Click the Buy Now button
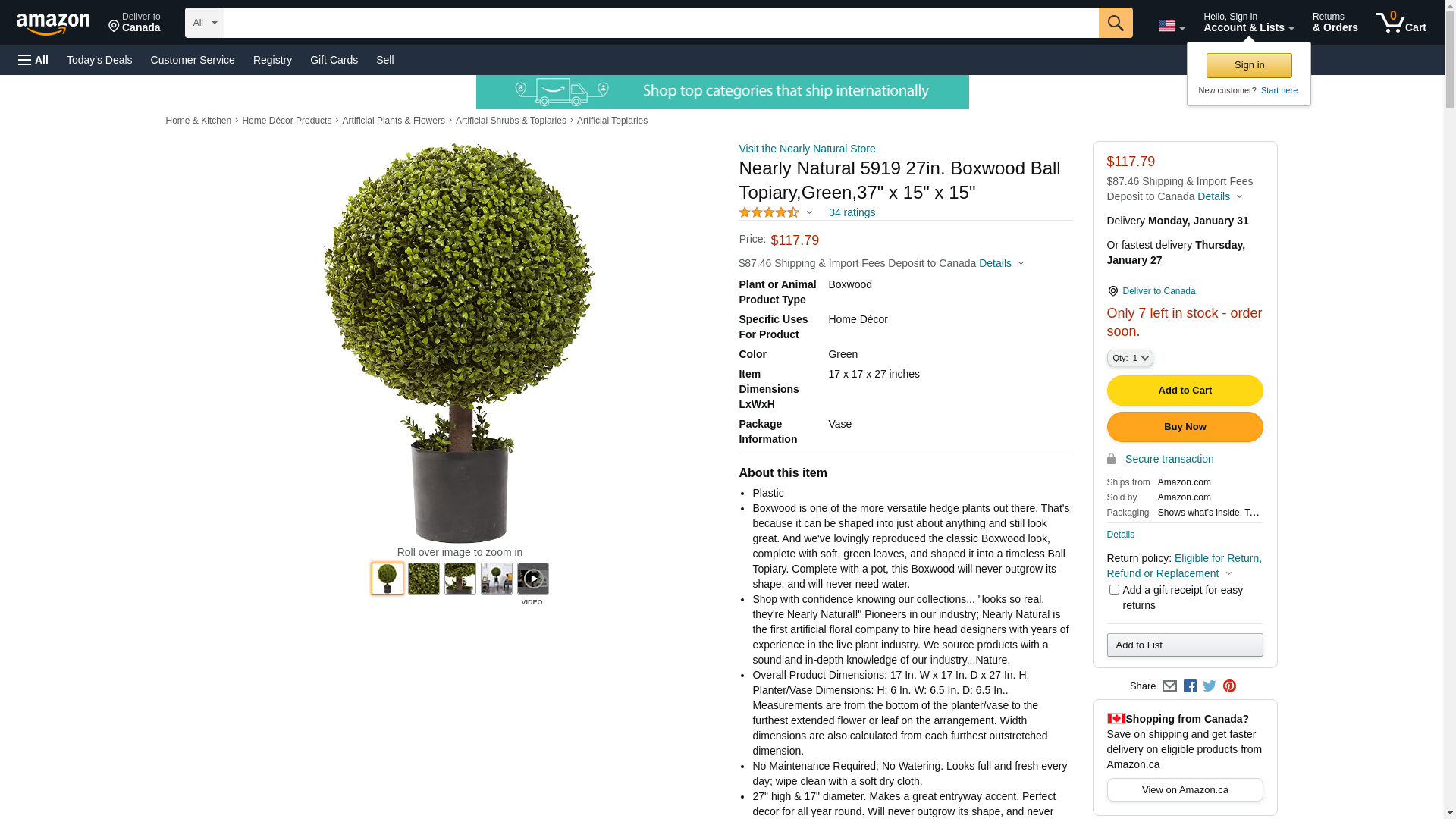This screenshot has width=1456, height=819. [1185, 427]
